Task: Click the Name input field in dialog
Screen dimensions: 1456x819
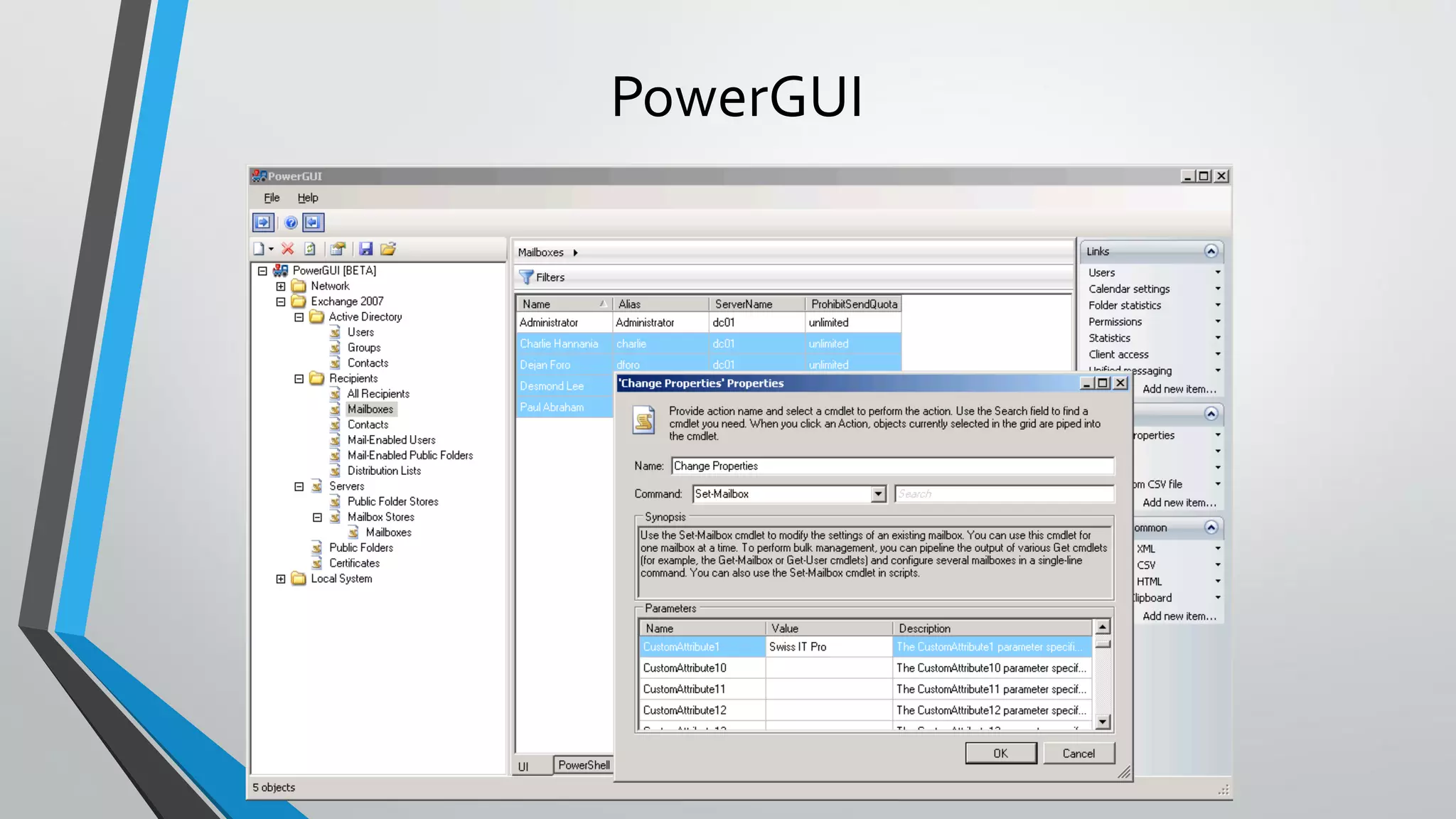Action: (x=892, y=466)
